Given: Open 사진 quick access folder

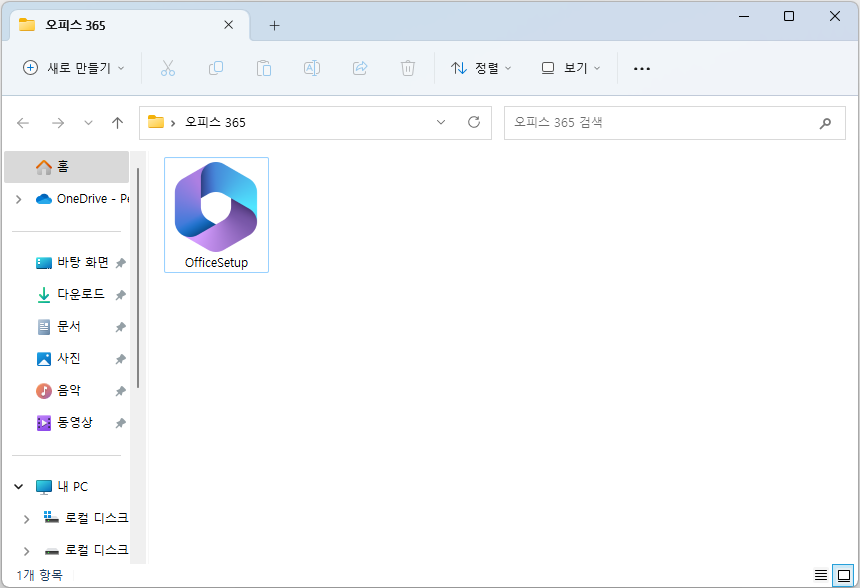Looking at the screenshot, I should pyautogui.click(x=58, y=359).
